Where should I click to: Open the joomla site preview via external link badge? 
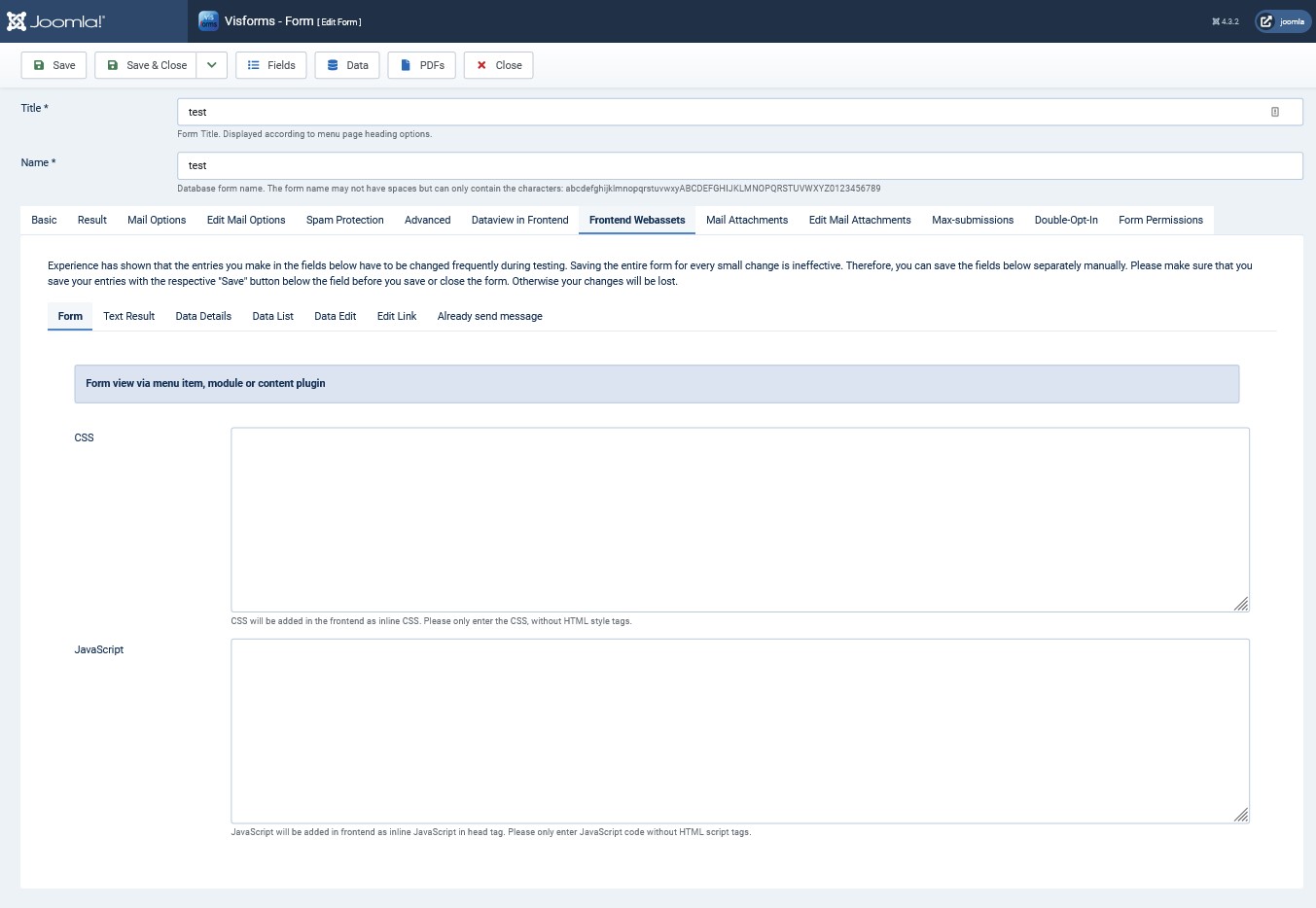click(1281, 20)
